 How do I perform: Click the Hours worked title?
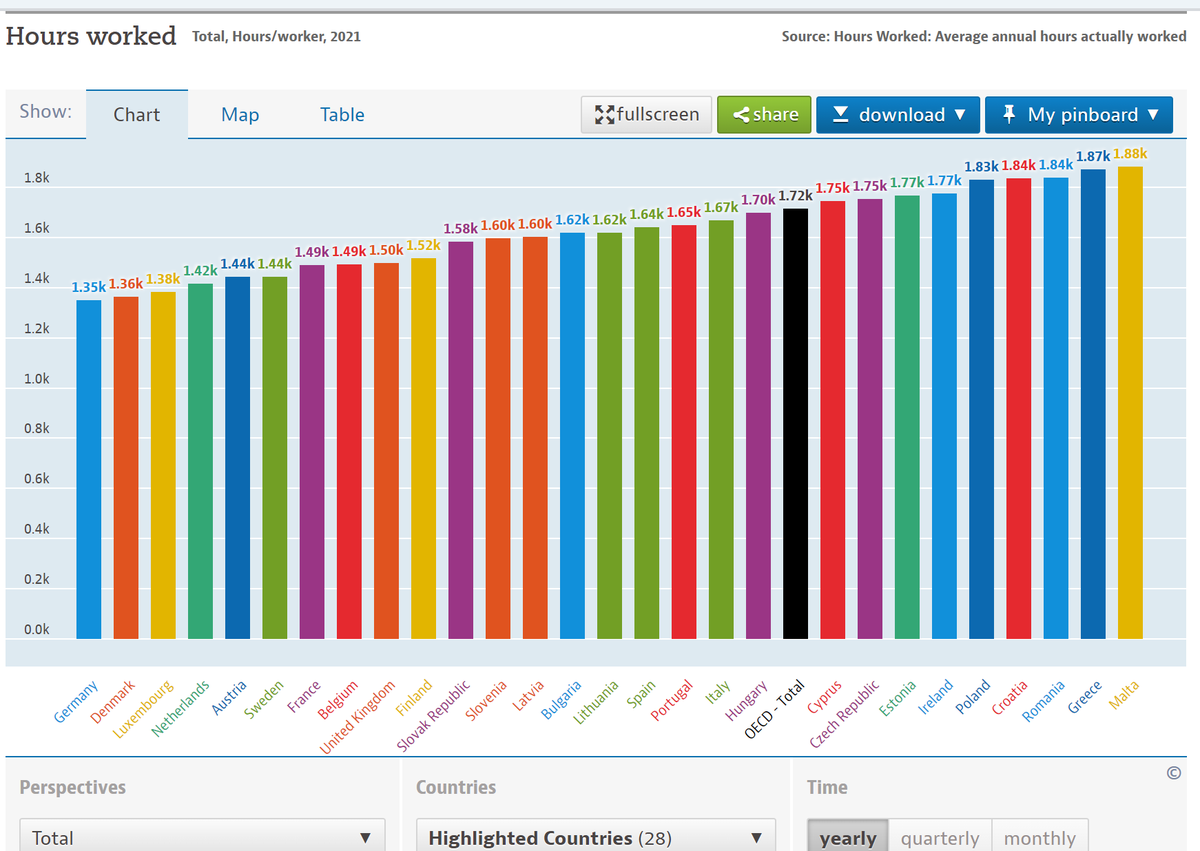[x=91, y=36]
